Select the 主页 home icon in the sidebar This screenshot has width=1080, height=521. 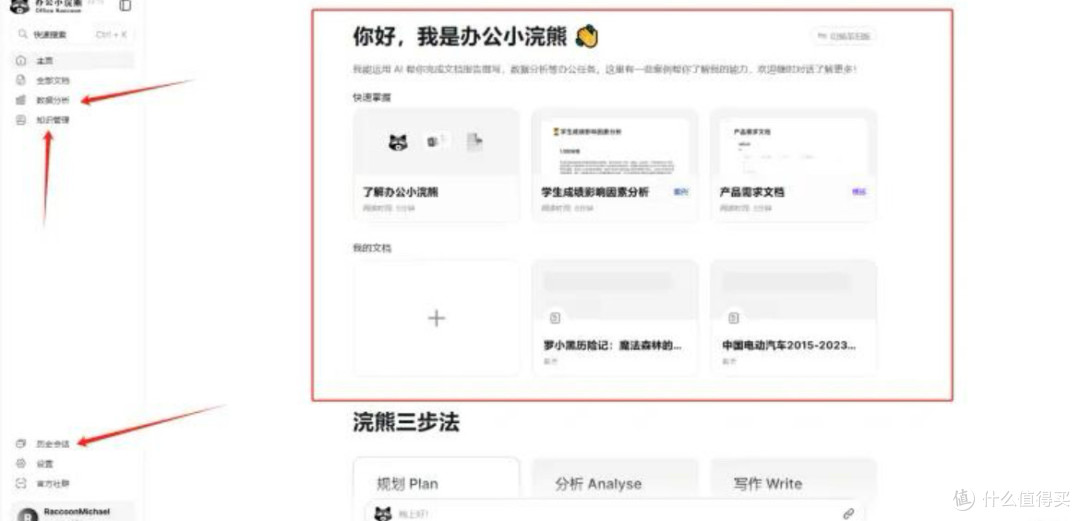click(x=21, y=61)
